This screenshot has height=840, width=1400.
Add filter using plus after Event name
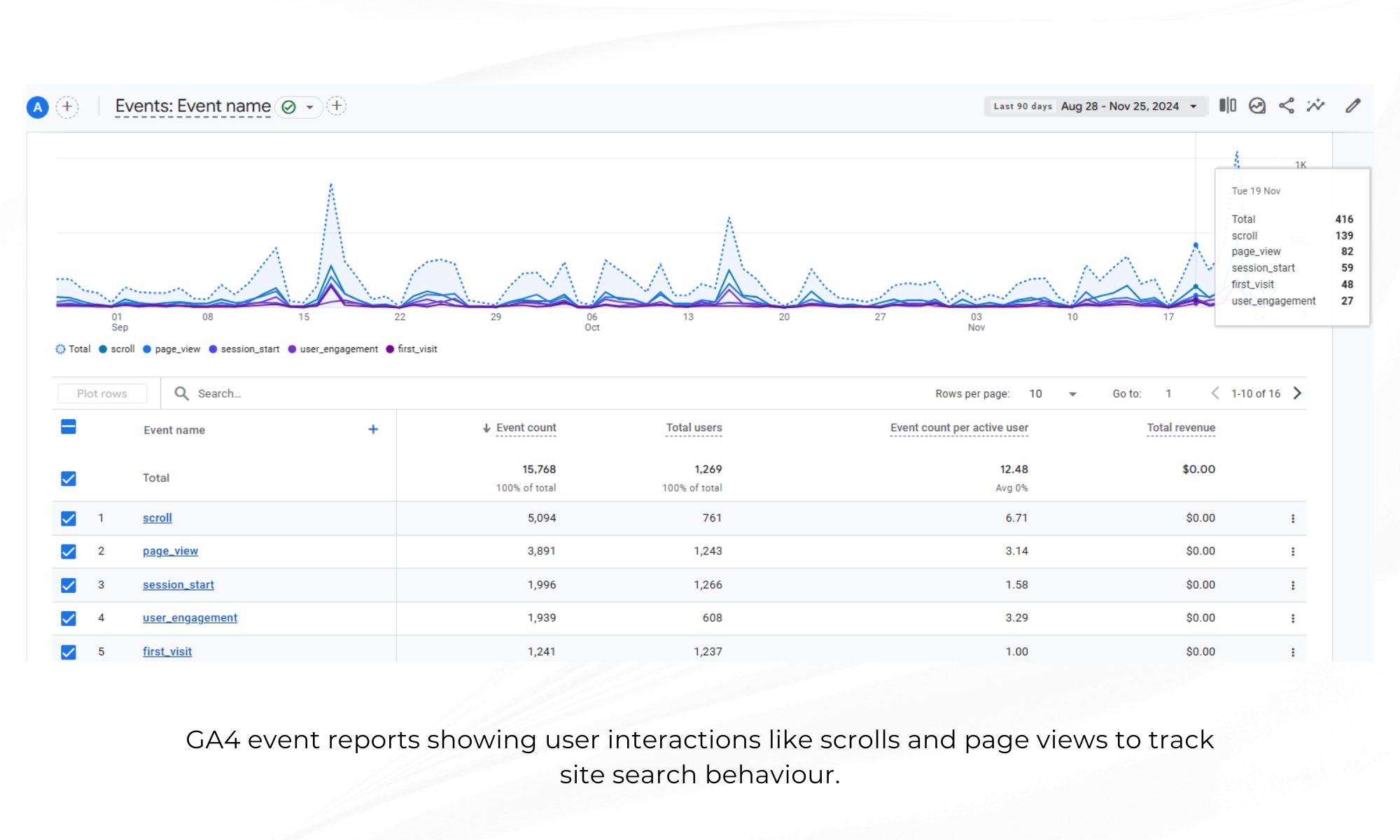pyautogui.click(x=337, y=106)
